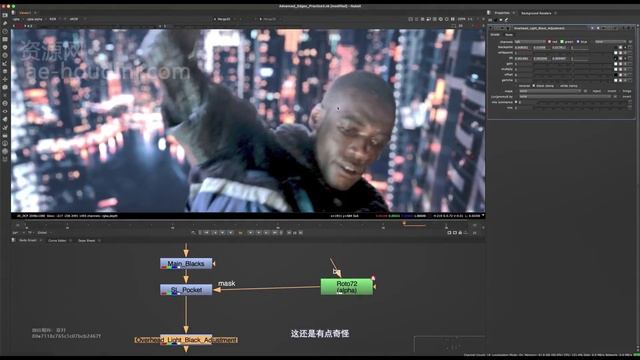This screenshot has height=360, width=640.
Task: Toggle the black clamp checkbox
Action: coord(533,86)
